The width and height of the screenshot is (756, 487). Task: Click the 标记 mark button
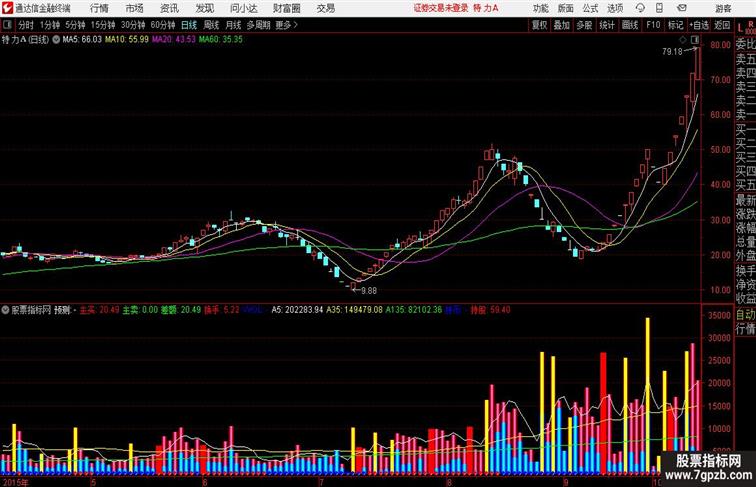pos(675,25)
